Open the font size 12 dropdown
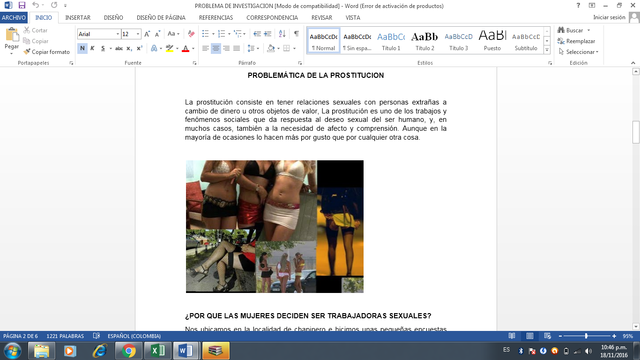 coord(138,34)
